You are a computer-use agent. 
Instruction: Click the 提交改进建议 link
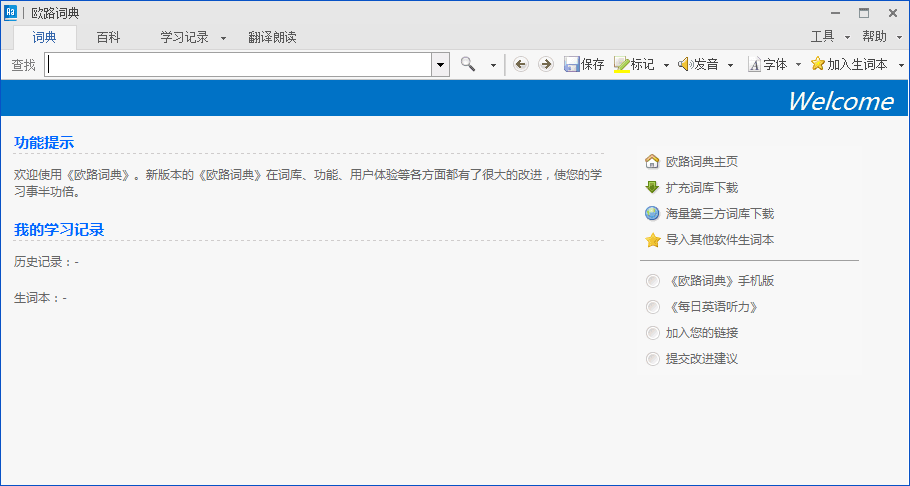click(x=701, y=358)
